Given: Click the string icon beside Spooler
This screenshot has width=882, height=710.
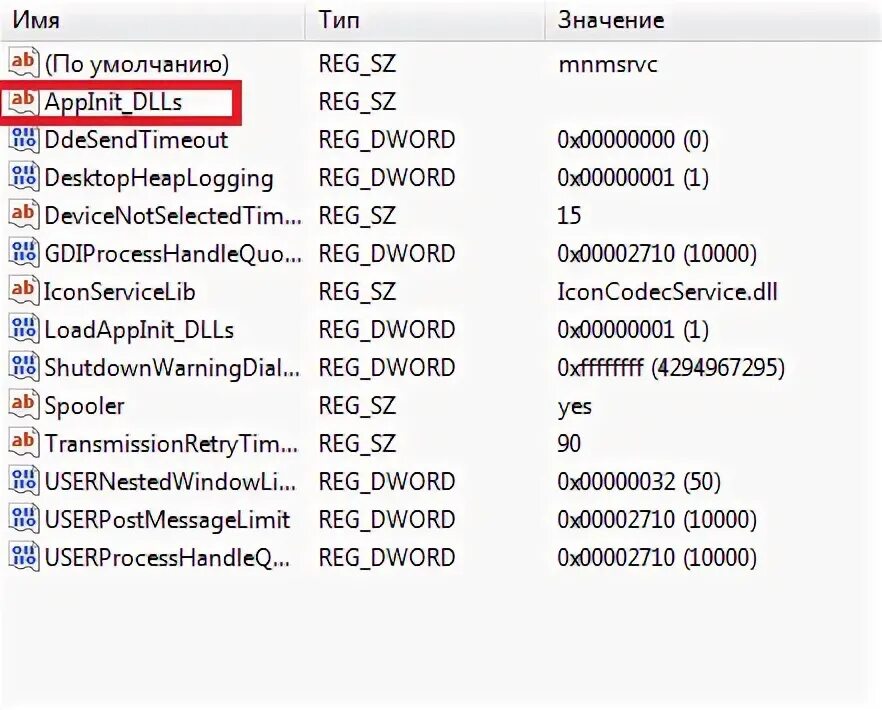Looking at the screenshot, I should click(23, 405).
